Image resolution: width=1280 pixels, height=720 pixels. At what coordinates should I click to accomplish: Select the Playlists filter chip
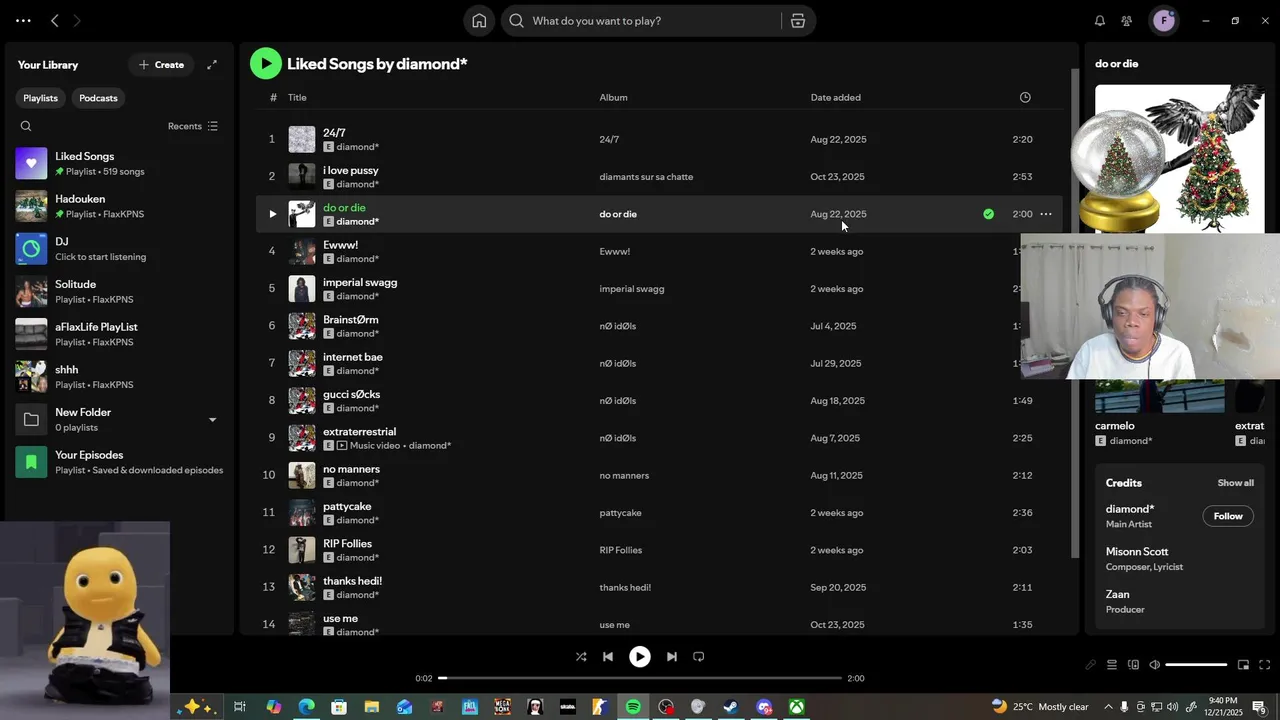point(41,98)
